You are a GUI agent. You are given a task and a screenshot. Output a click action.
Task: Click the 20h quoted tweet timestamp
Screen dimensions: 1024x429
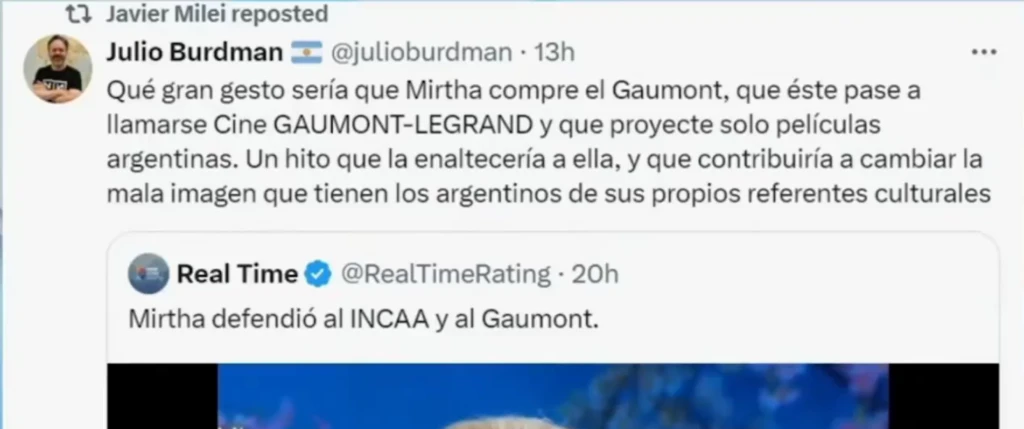[595, 275]
